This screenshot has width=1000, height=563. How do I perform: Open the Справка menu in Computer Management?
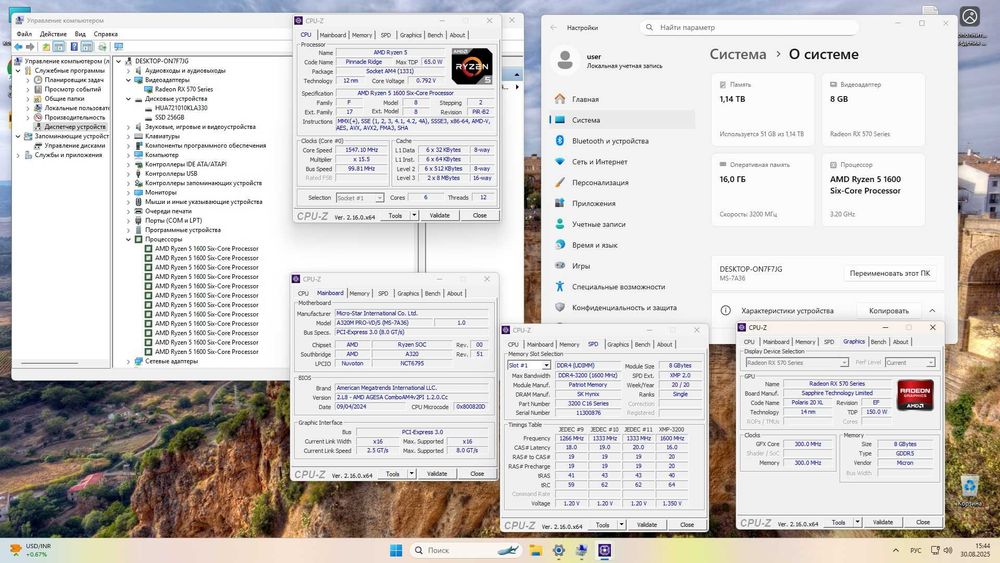[x=105, y=34]
